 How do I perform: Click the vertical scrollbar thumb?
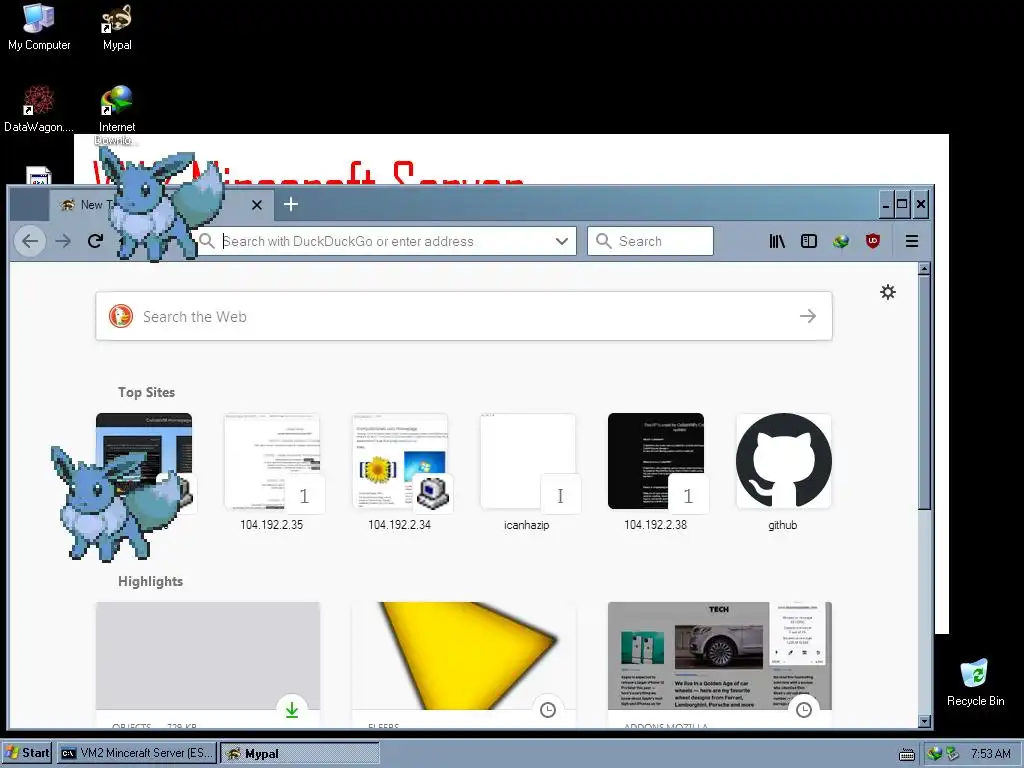(x=923, y=392)
